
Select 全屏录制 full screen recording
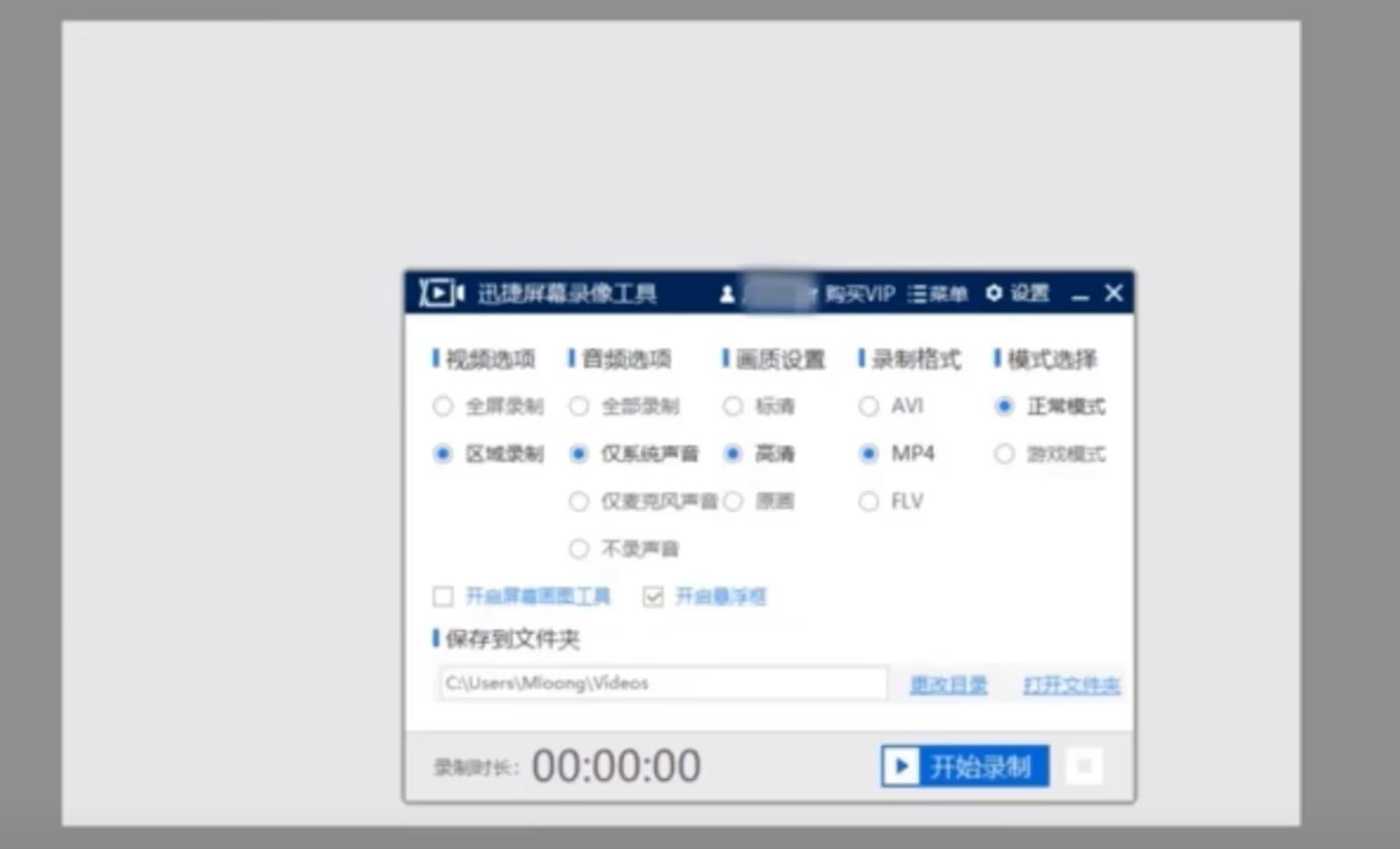coord(443,406)
